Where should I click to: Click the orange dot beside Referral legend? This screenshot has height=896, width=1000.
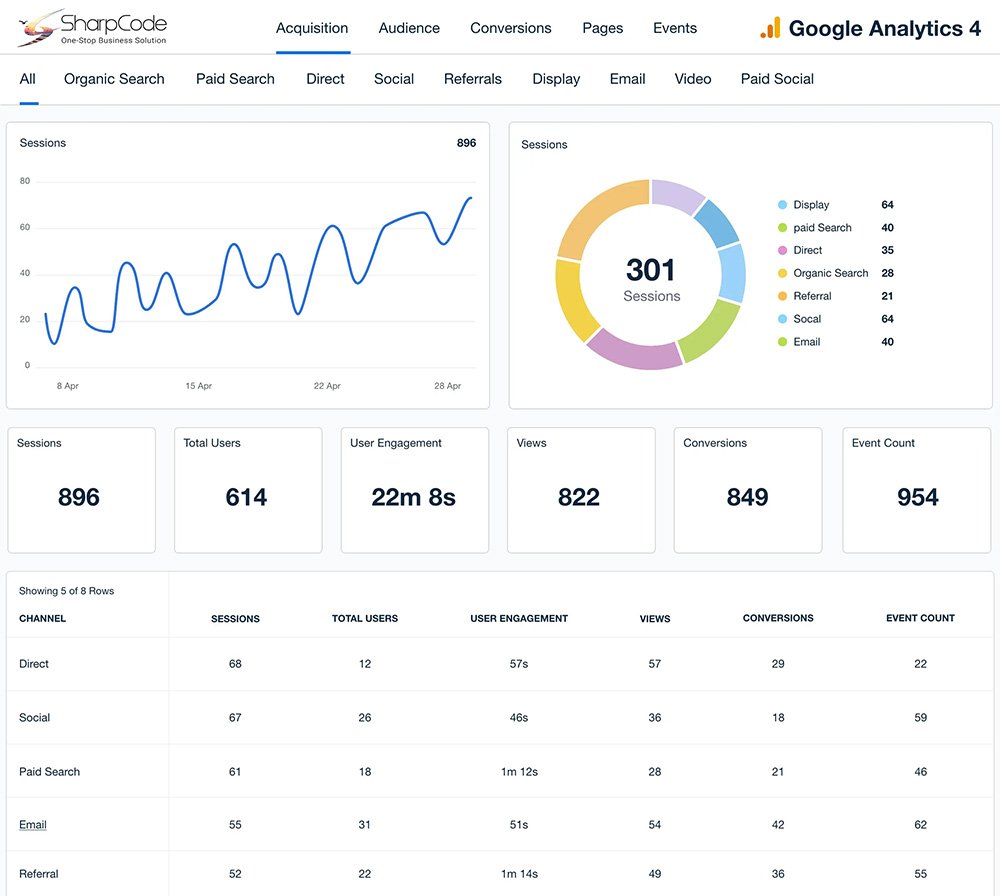point(782,296)
